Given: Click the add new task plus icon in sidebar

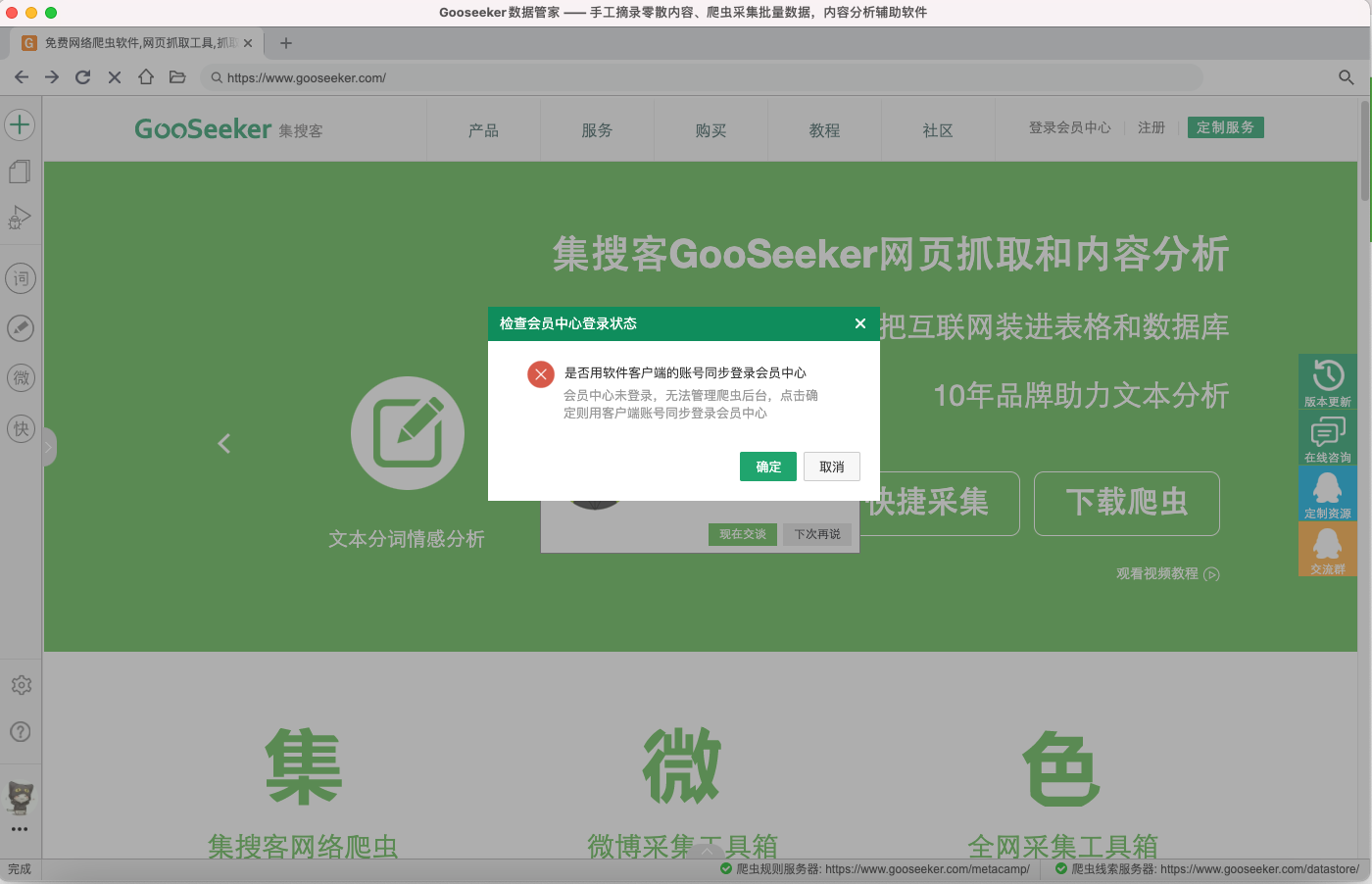Looking at the screenshot, I should 21,124.
